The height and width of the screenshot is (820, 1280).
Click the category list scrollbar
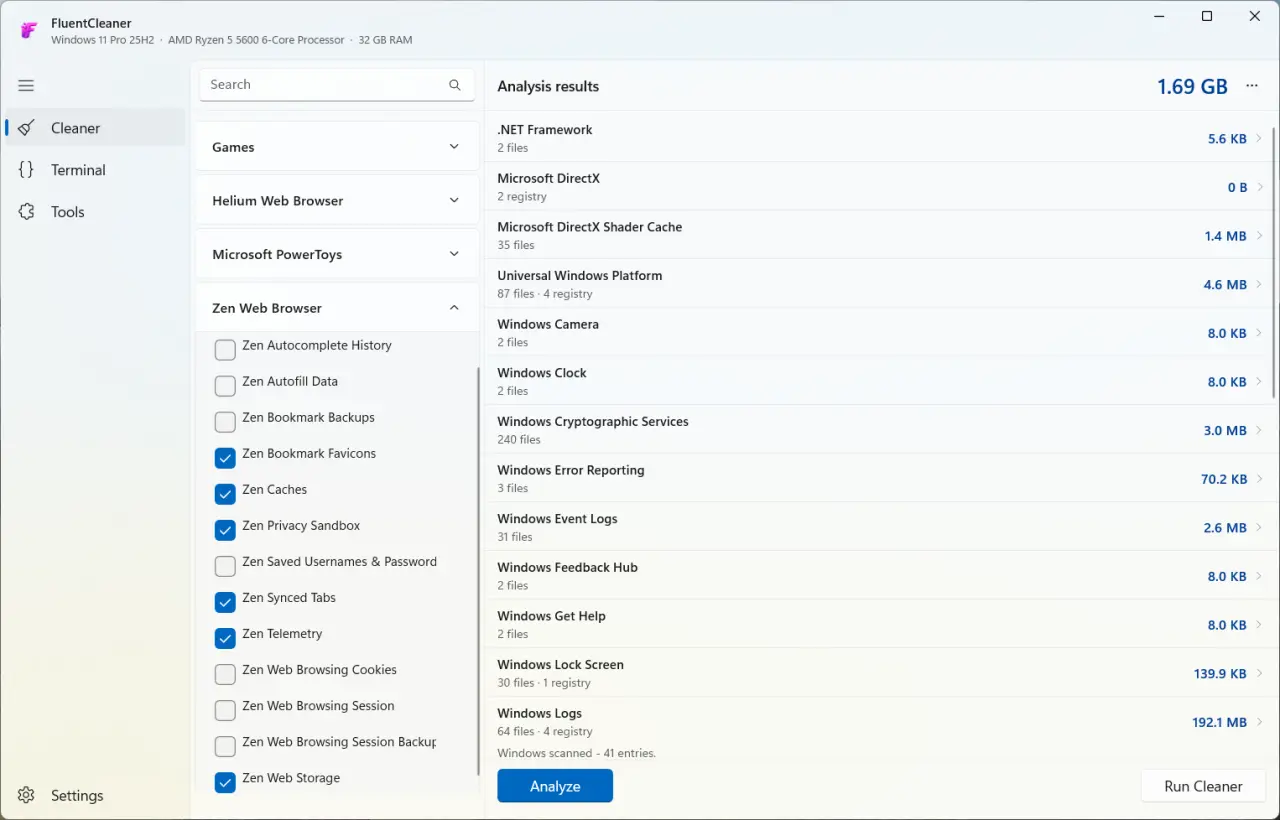pyautogui.click(x=478, y=570)
